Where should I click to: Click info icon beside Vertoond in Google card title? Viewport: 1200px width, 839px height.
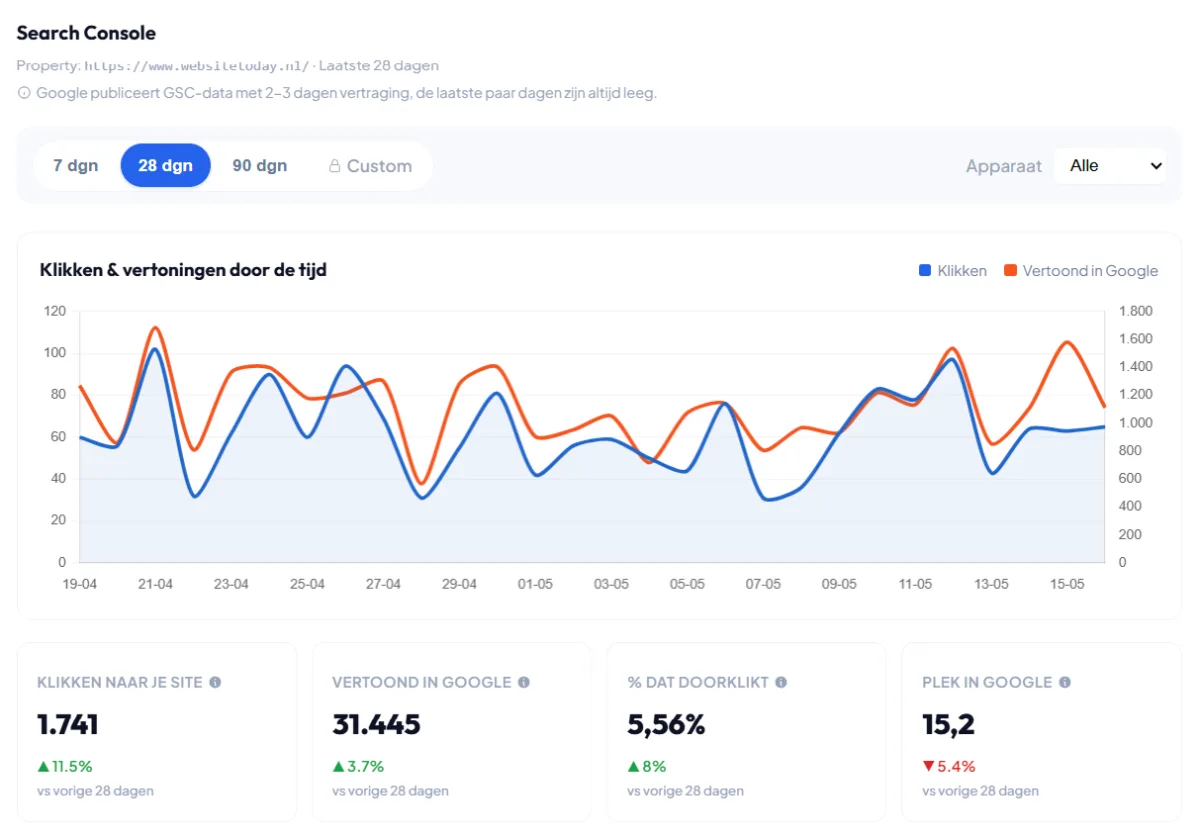tap(524, 682)
